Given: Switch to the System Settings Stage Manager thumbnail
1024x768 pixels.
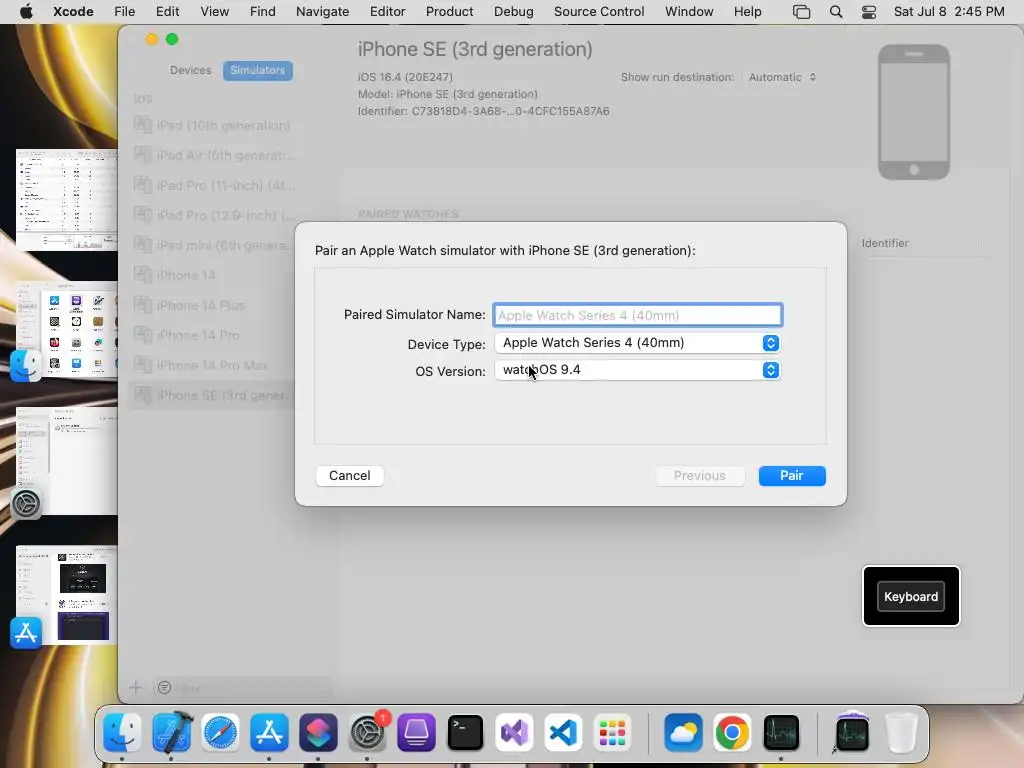Looking at the screenshot, I should [x=65, y=462].
